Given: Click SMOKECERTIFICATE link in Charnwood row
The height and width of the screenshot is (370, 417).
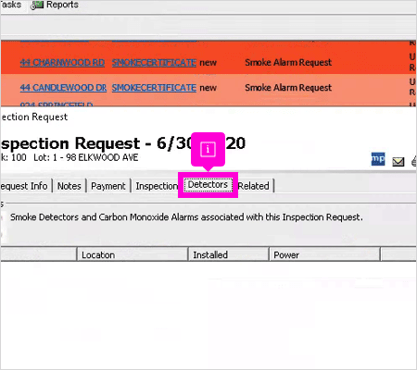Looking at the screenshot, I should 154,63.
